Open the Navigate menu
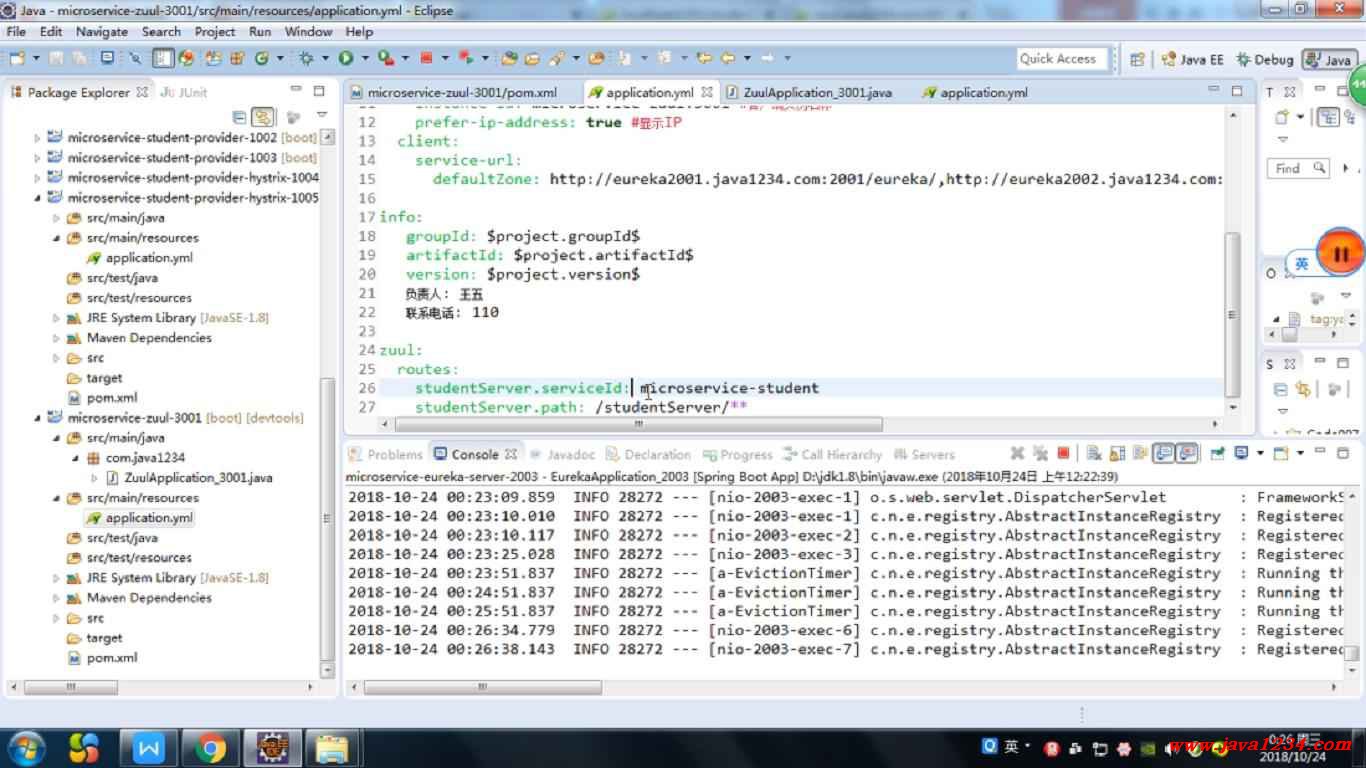The height and width of the screenshot is (768, 1366). click(101, 32)
